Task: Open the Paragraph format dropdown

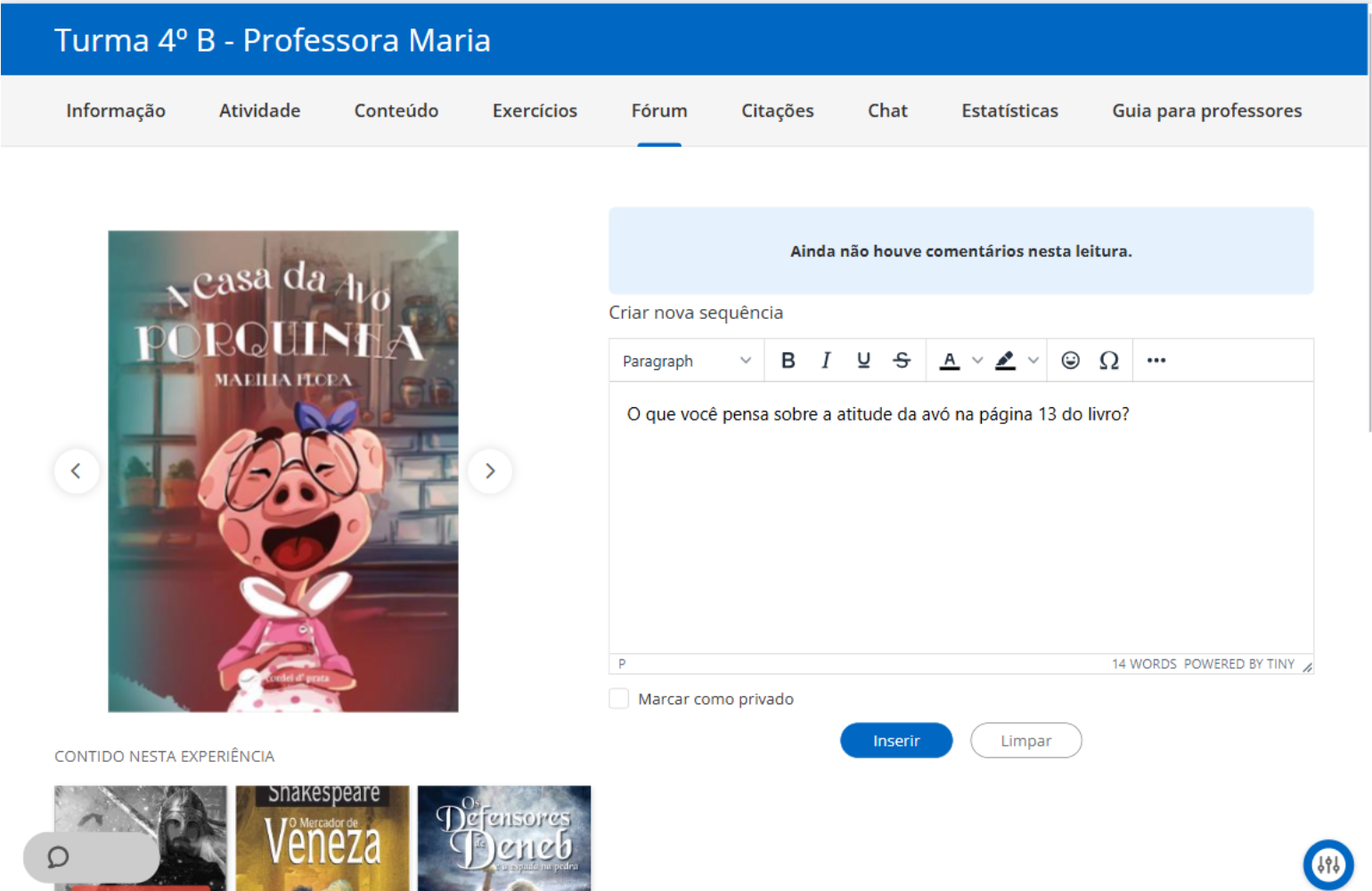Action: [x=687, y=360]
